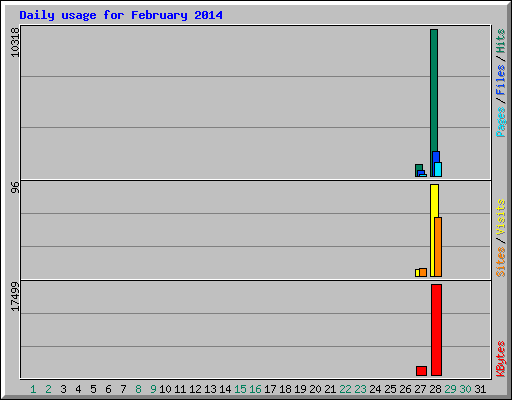Click day 21 on the x-axis

(x=330, y=389)
